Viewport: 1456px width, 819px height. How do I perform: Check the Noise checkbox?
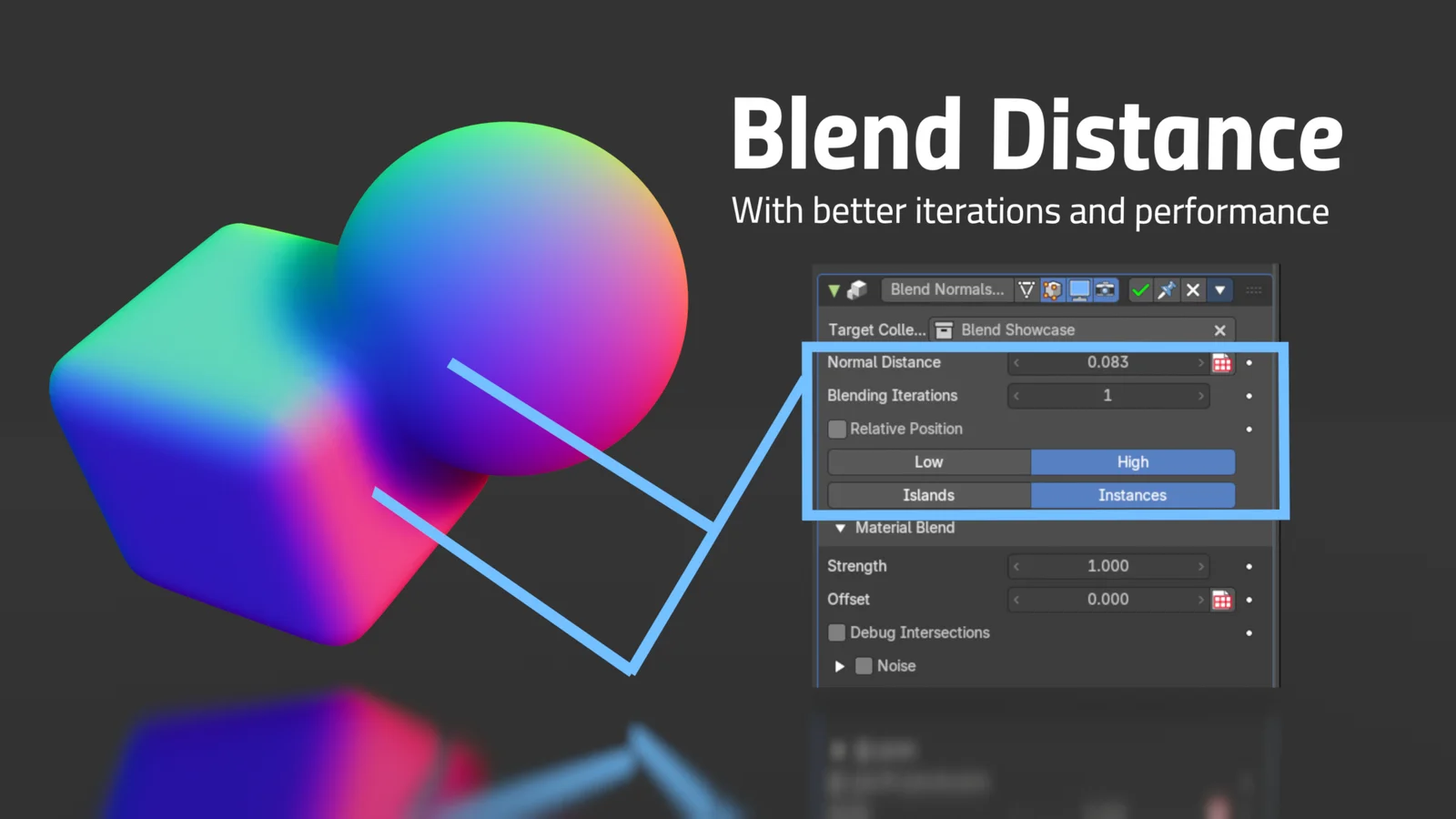click(863, 665)
